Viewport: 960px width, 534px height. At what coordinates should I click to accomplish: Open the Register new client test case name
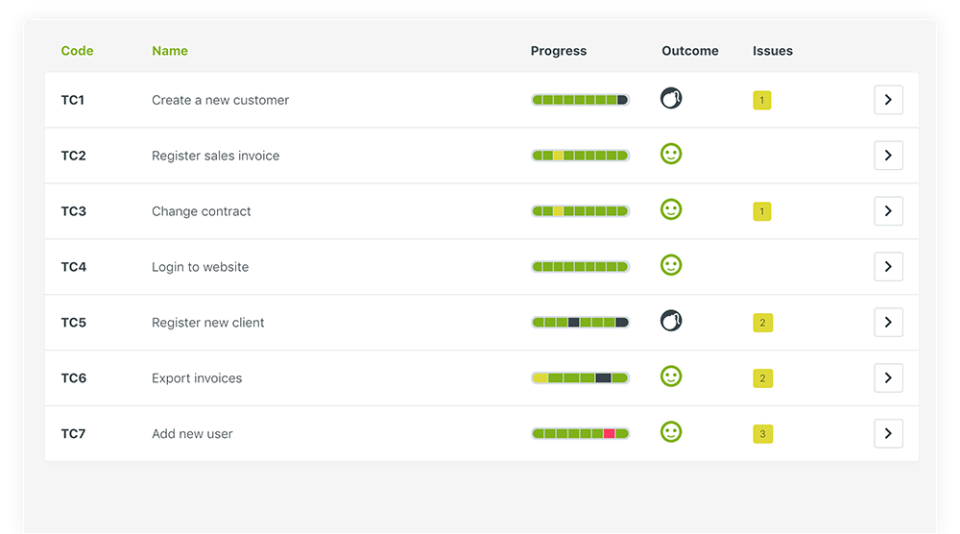coord(208,323)
